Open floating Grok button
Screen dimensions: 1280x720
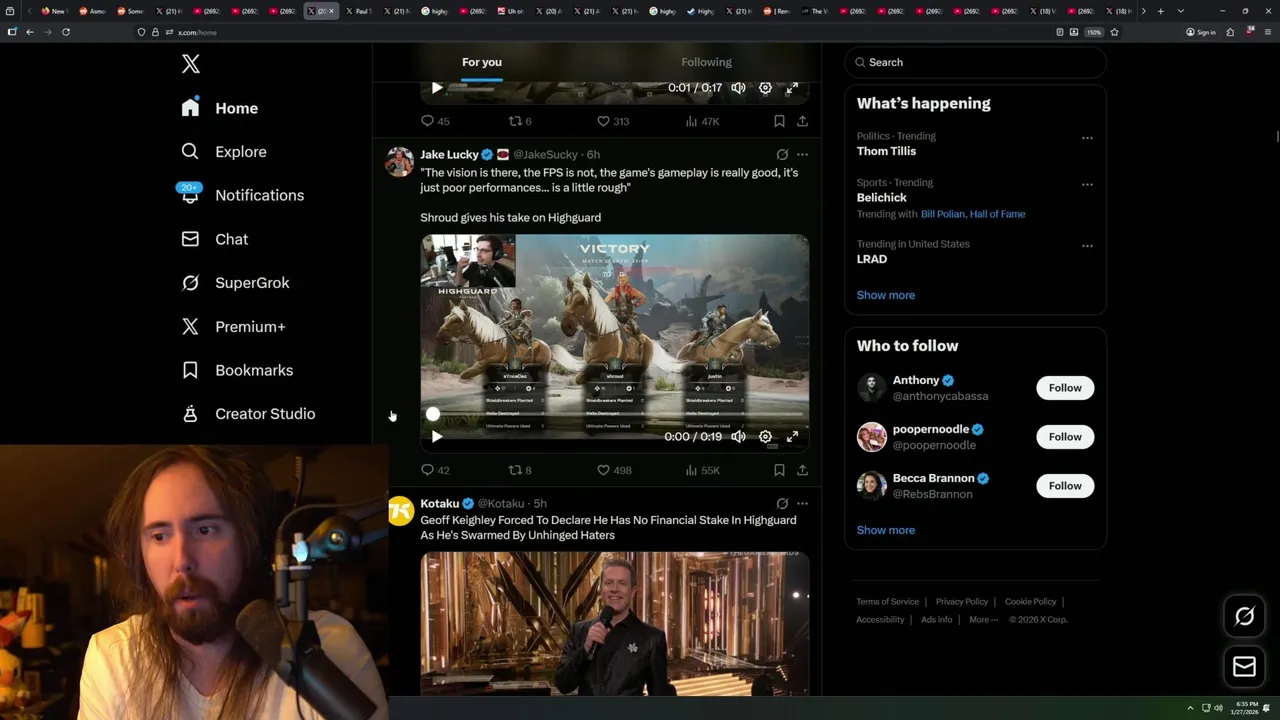click(x=1244, y=617)
